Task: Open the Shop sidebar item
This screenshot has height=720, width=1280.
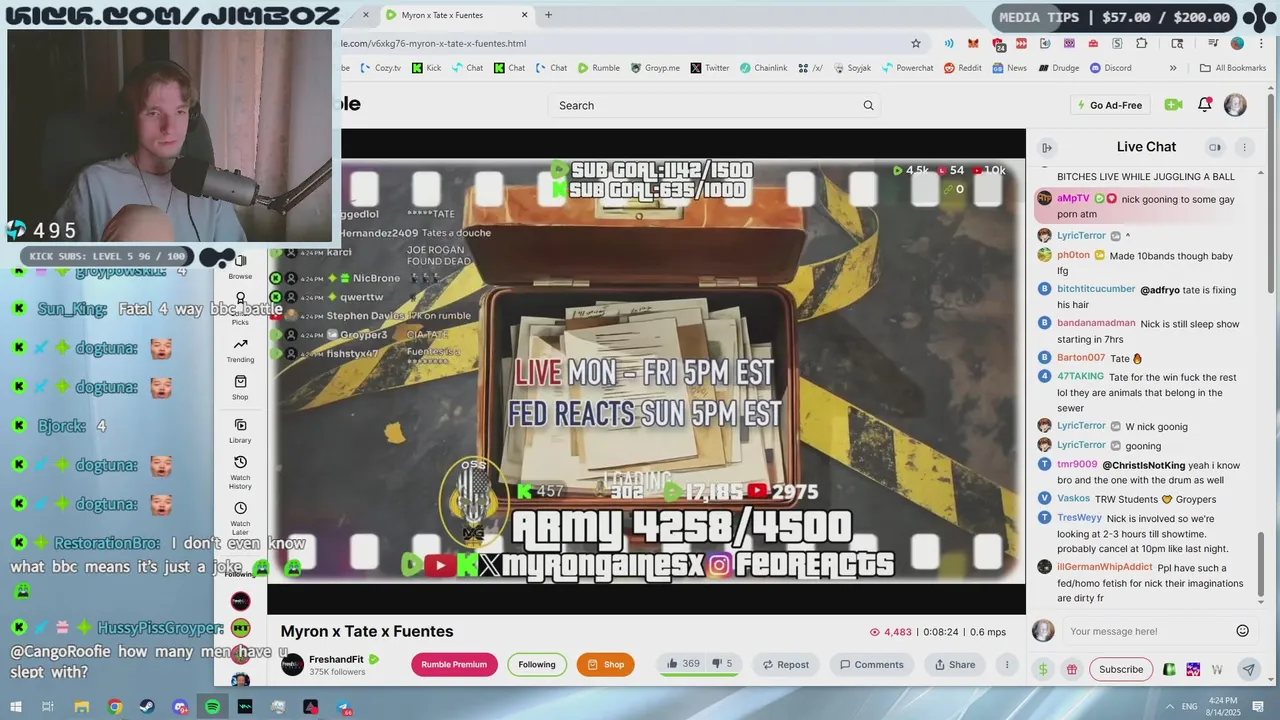Action: 240,387
